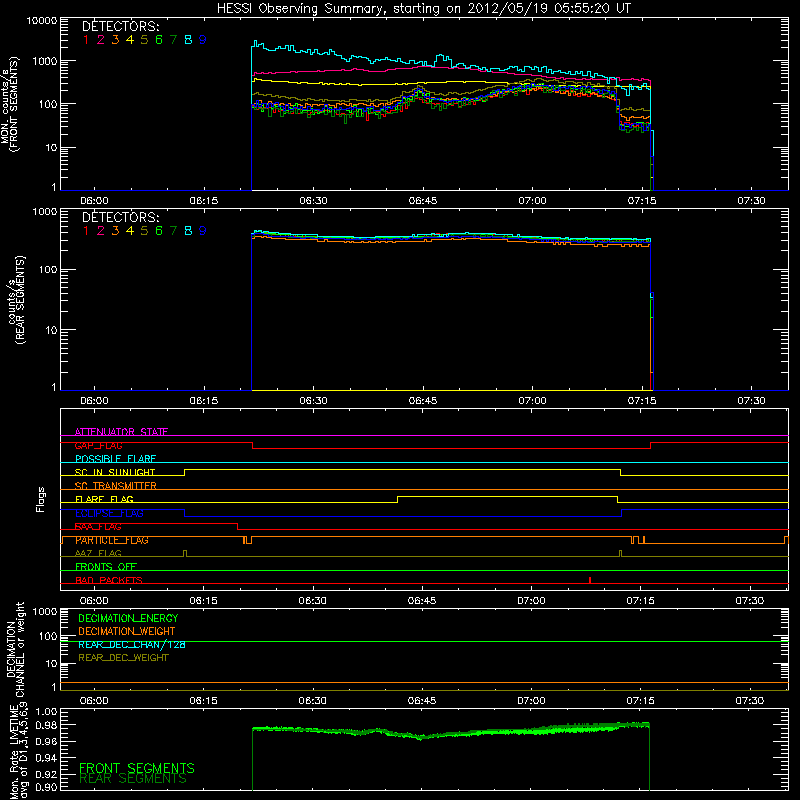Click the 1.00 tick label on the livetime axis
The height and width of the screenshot is (800, 800).
pos(46,711)
